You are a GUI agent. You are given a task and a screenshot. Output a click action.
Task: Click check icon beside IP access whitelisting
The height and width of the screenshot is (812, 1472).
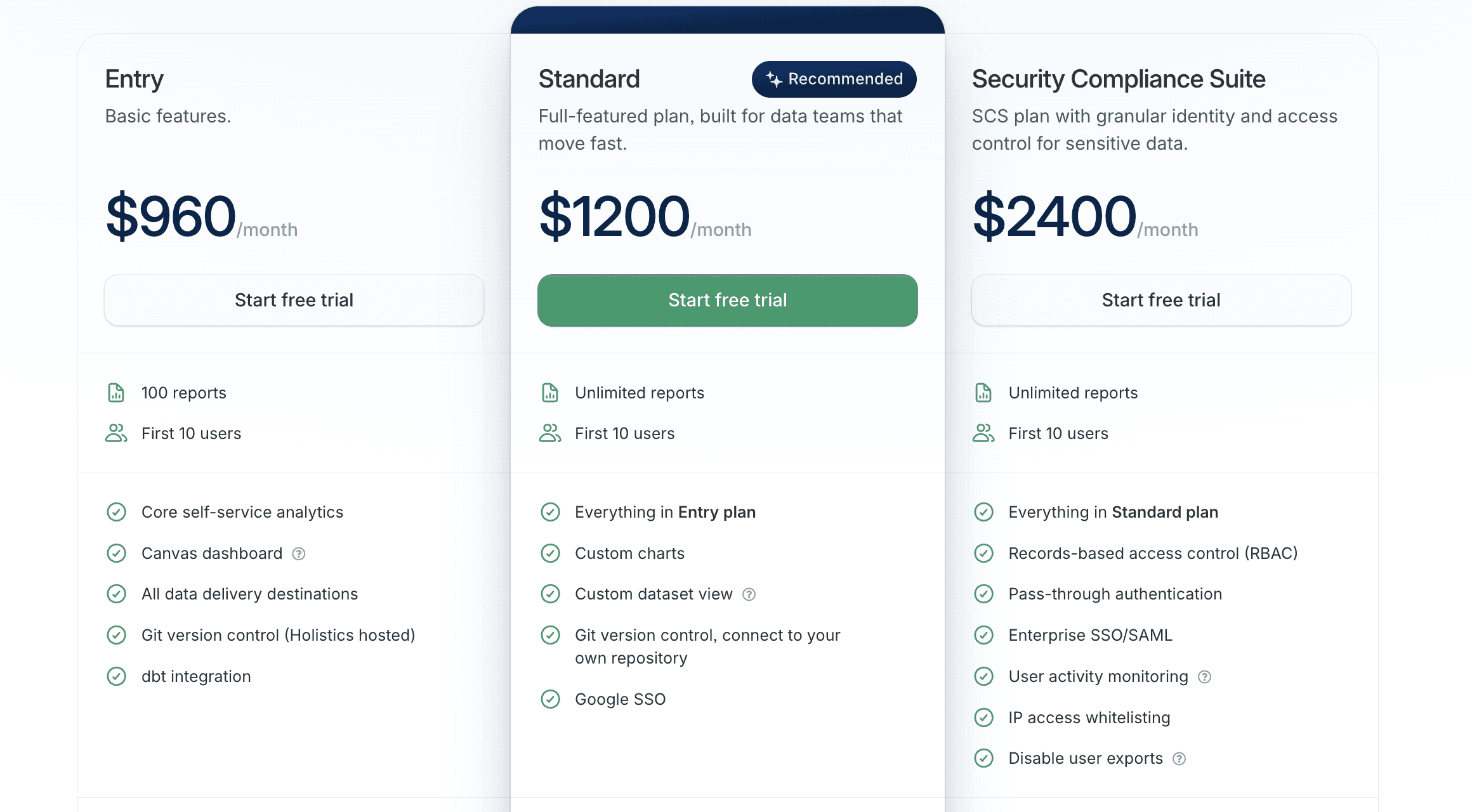(x=983, y=717)
